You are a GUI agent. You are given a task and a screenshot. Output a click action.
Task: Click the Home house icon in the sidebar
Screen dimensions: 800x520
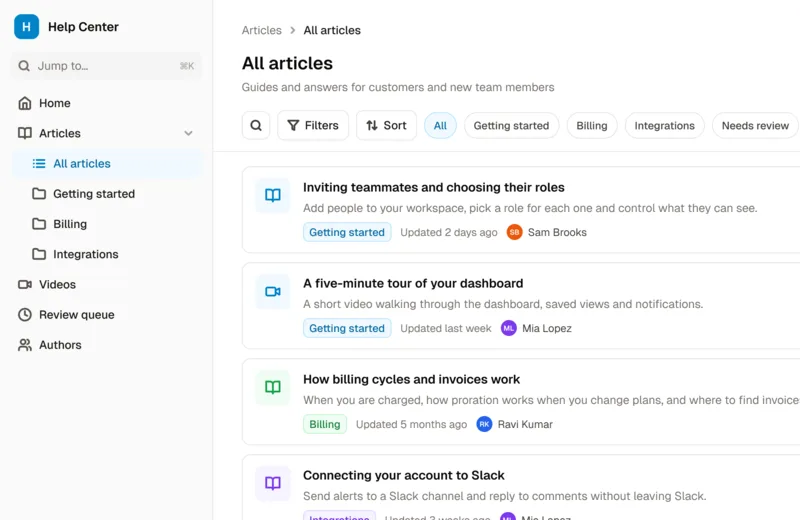[x=24, y=103]
